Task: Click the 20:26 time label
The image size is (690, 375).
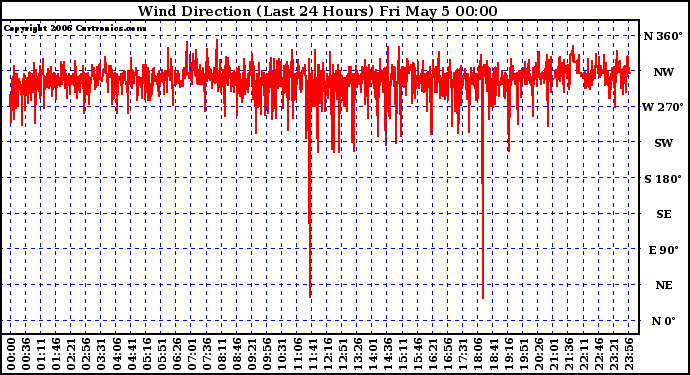Action: 538,354
